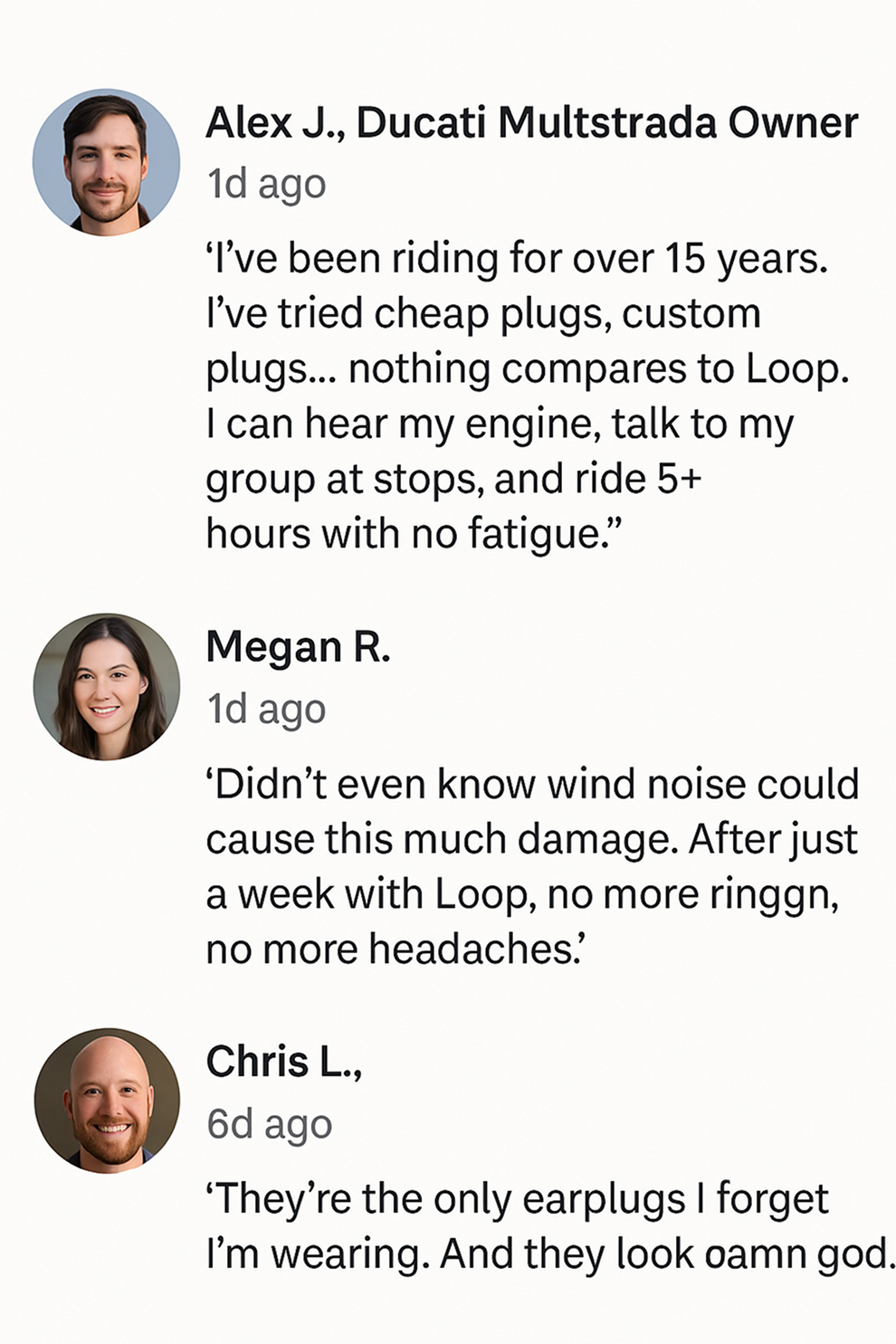Click the word "Loop" in Alex J.'s review
The height and width of the screenshot is (1344, 896).
point(795,369)
